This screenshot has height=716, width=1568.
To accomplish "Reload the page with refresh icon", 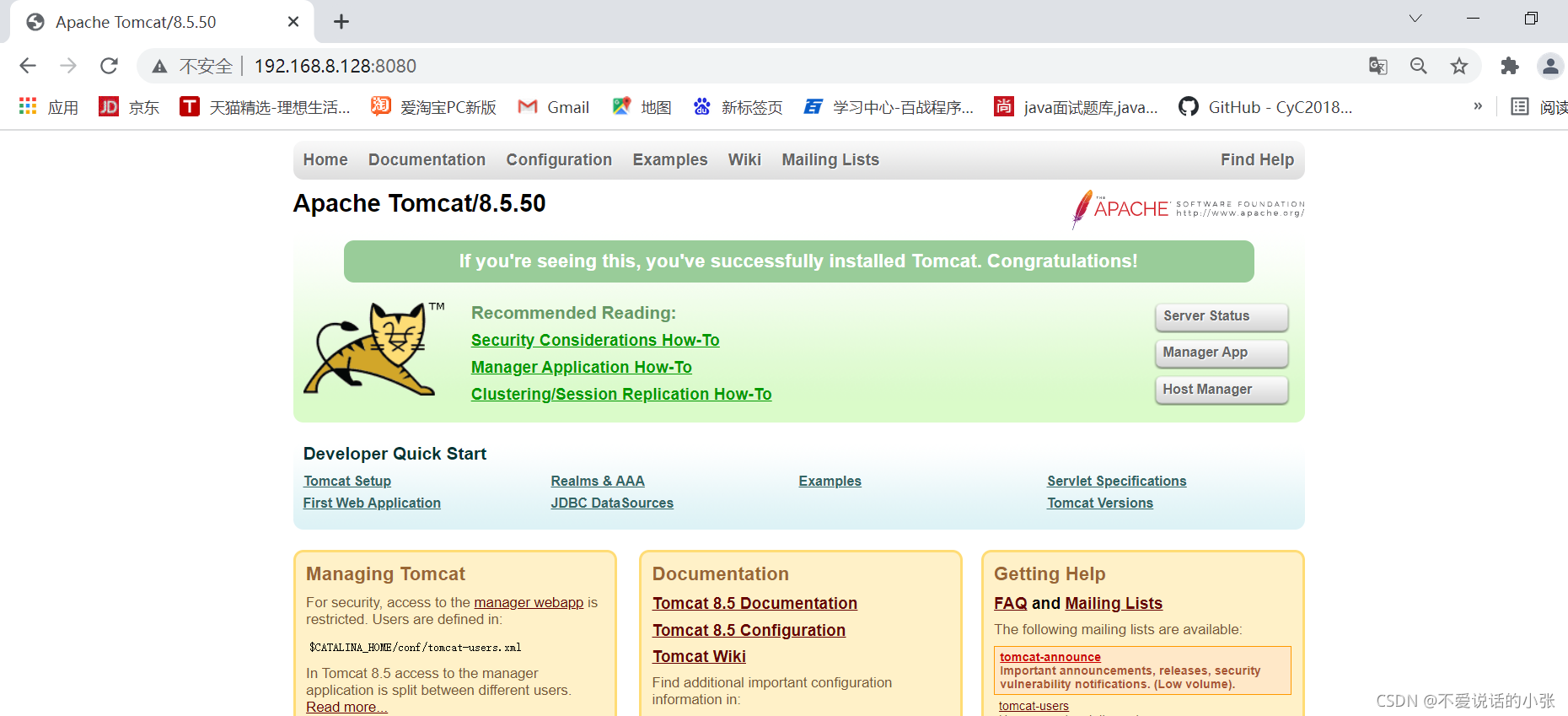I will pos(109,66).
